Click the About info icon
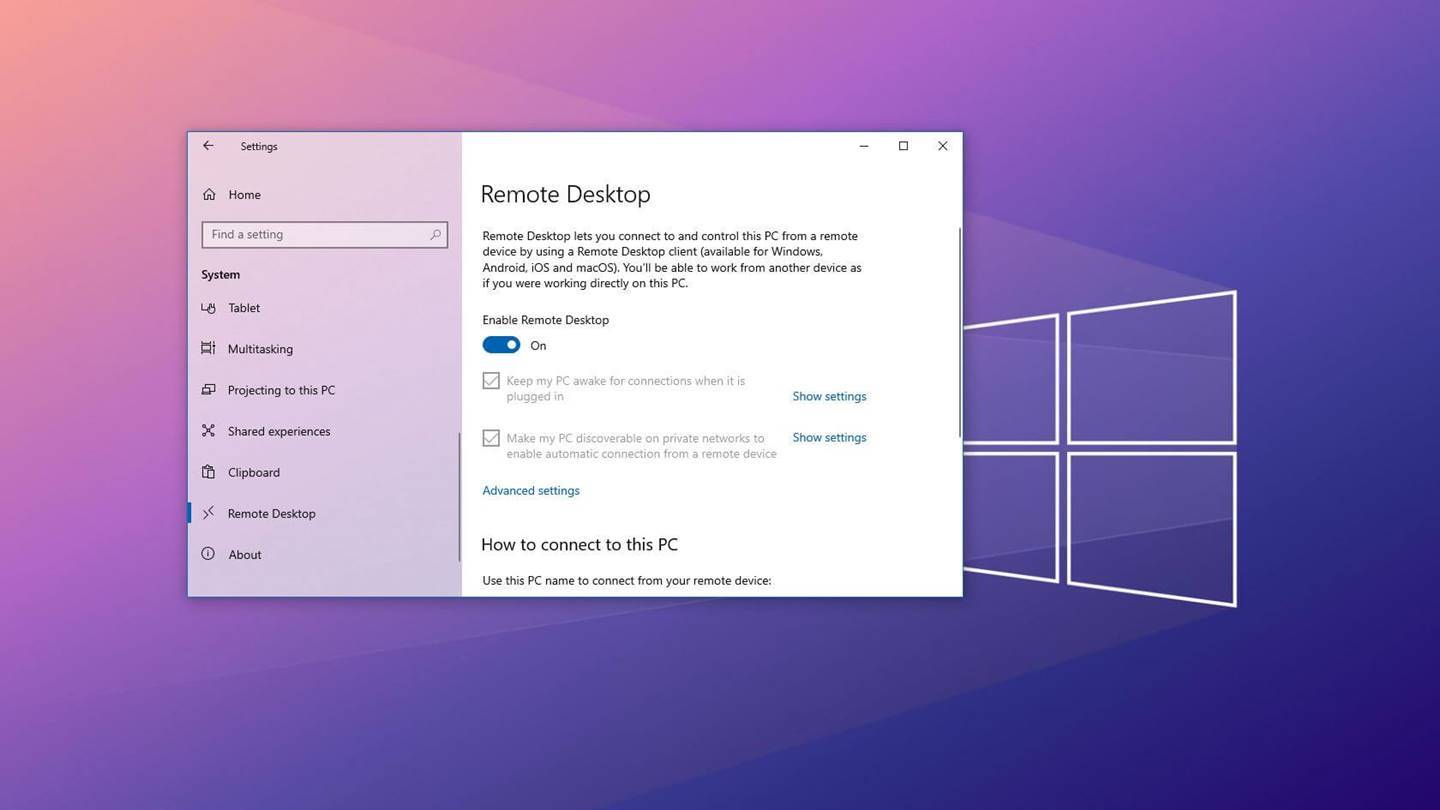Screen dimensions: 1440x810 [x=208, y=554]
